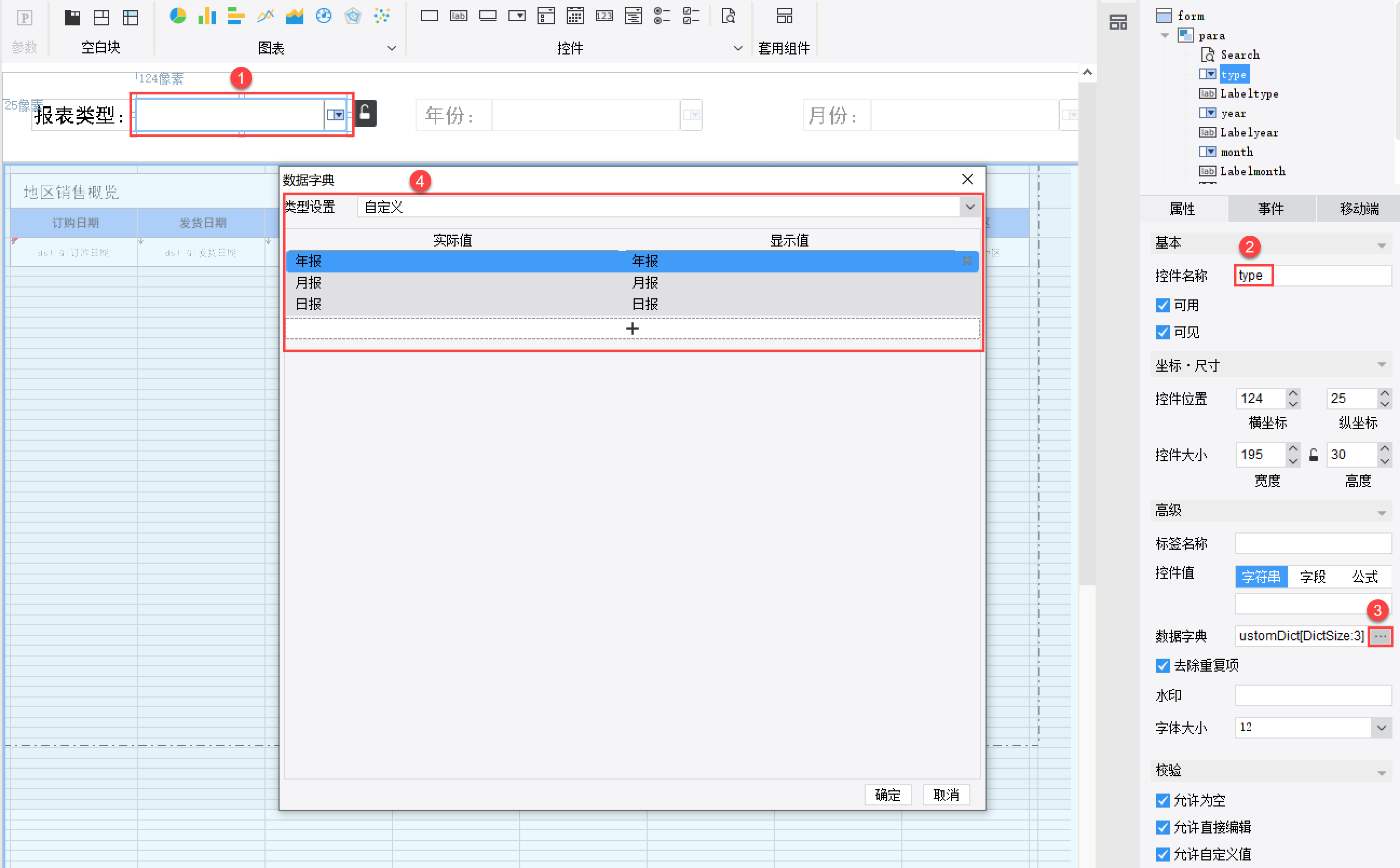Select the area chart icon

pyautogui.click(x=294, y=16)
